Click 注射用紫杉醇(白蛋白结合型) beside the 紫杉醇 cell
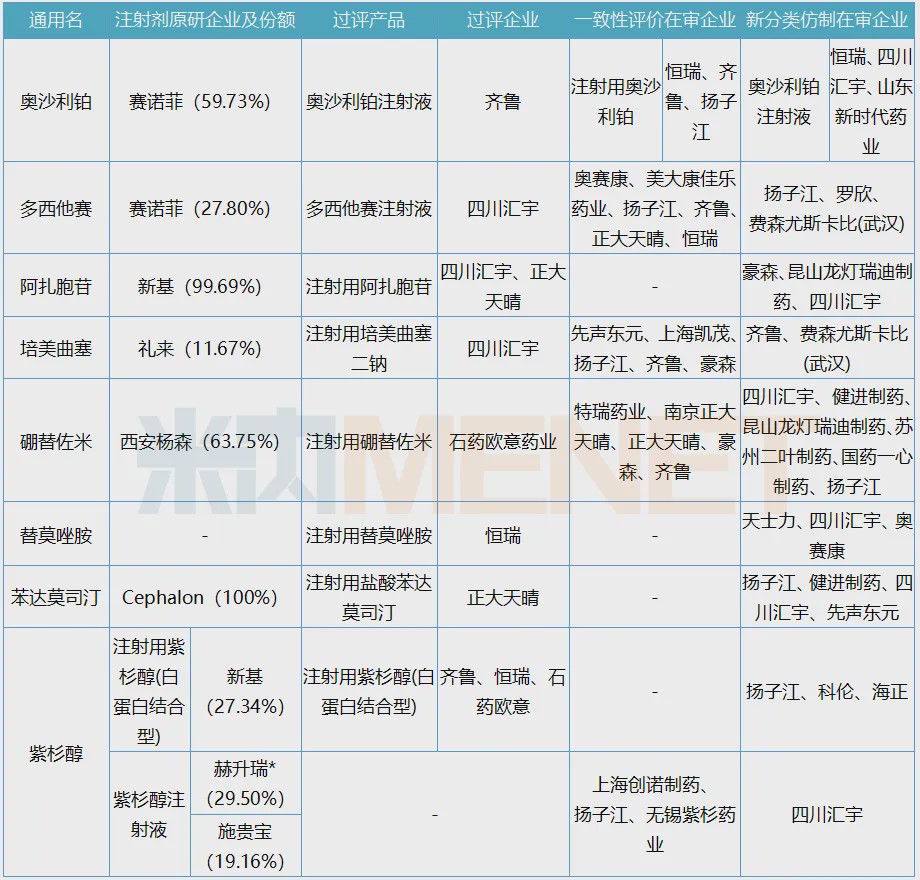920x880 pixels. pos(150,691)
